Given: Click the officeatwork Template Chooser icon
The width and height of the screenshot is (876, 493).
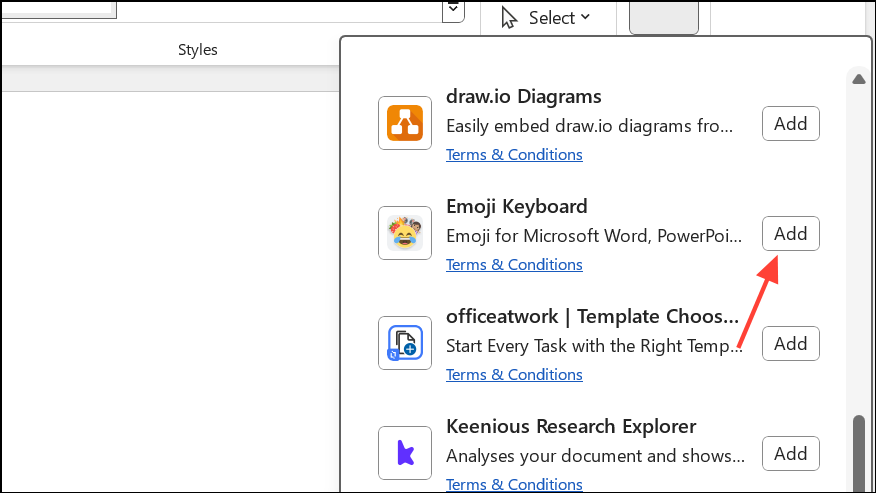Looking at the screenshot, I should (x=405, y=343).
